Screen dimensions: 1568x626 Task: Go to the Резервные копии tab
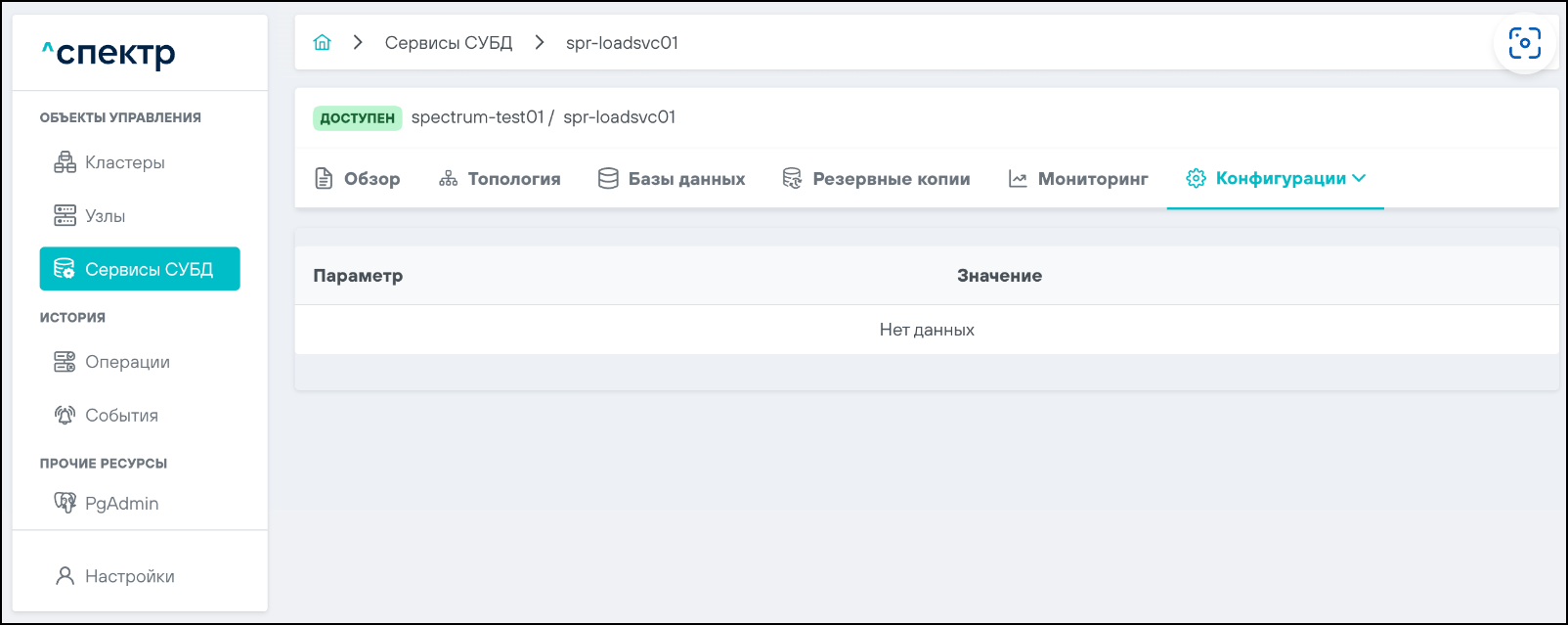point(876,178)
